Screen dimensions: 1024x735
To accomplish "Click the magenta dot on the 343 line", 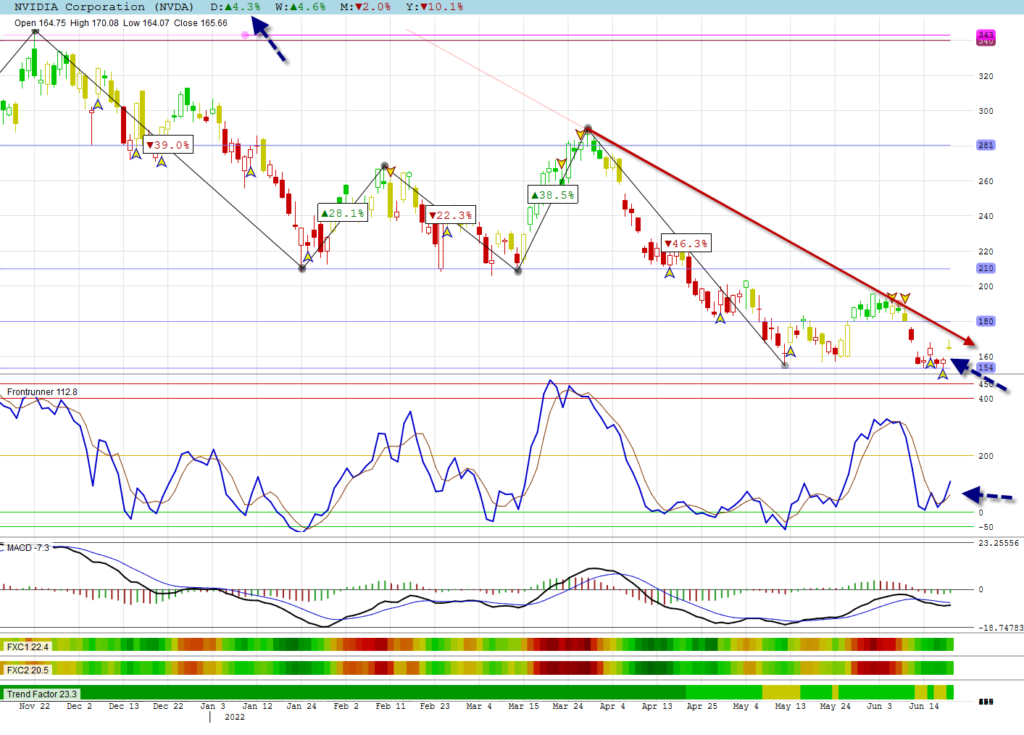I will [x=246, y=35].
